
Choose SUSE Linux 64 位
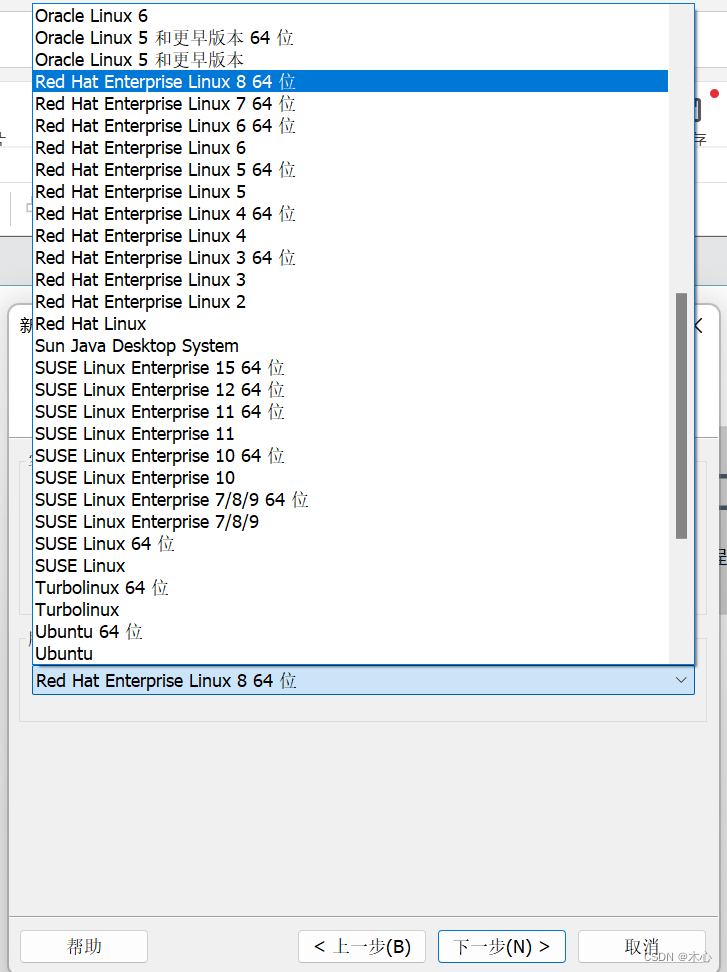(x=350, y=544)
